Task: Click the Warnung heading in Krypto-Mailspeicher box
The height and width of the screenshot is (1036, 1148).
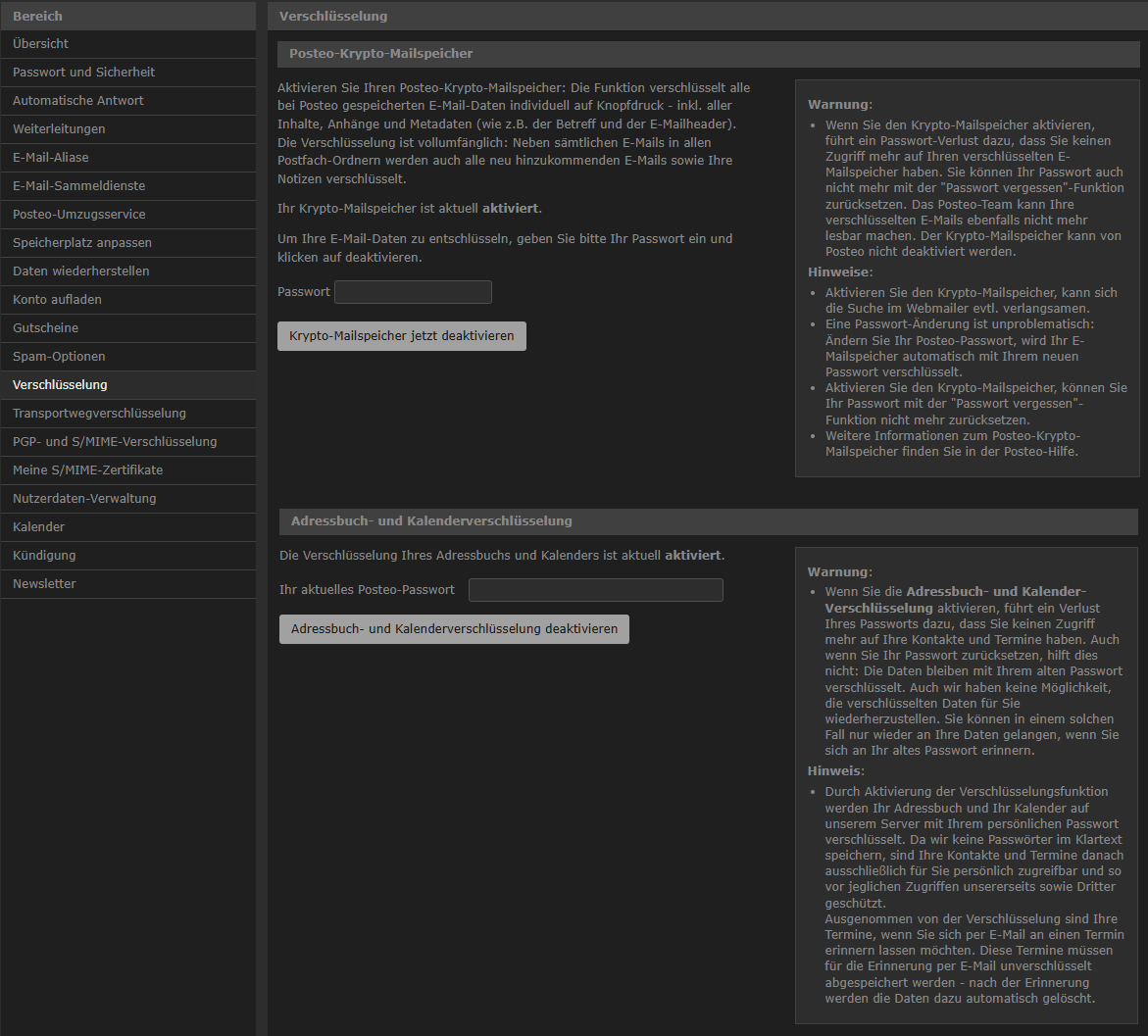Action: click(840, 105)
